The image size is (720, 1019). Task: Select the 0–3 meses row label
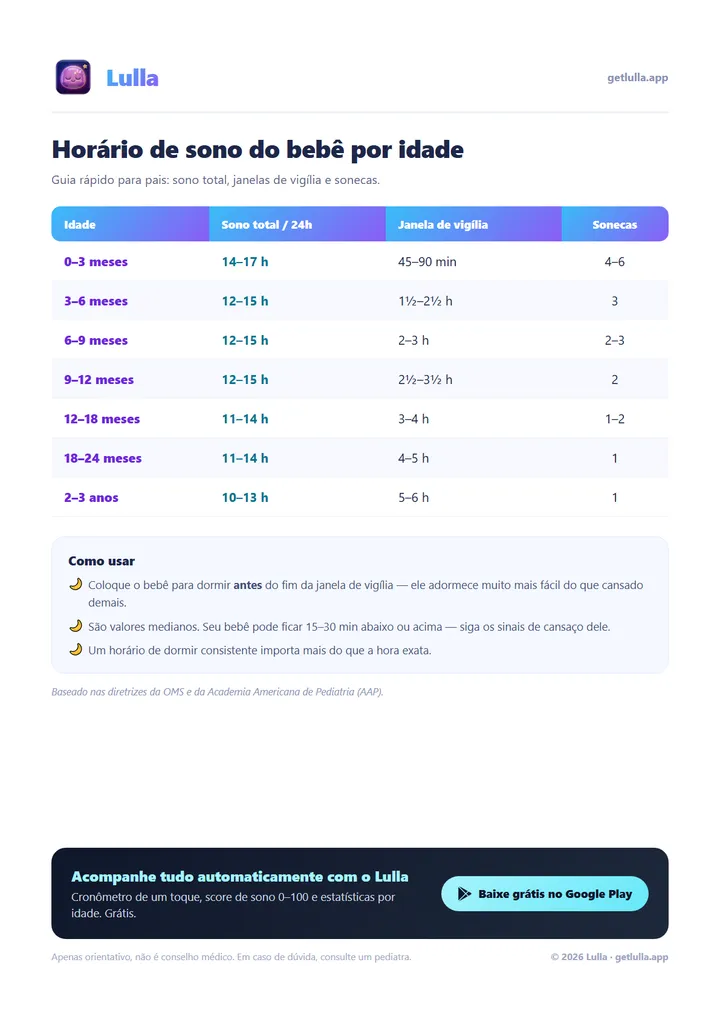point(96,262)
